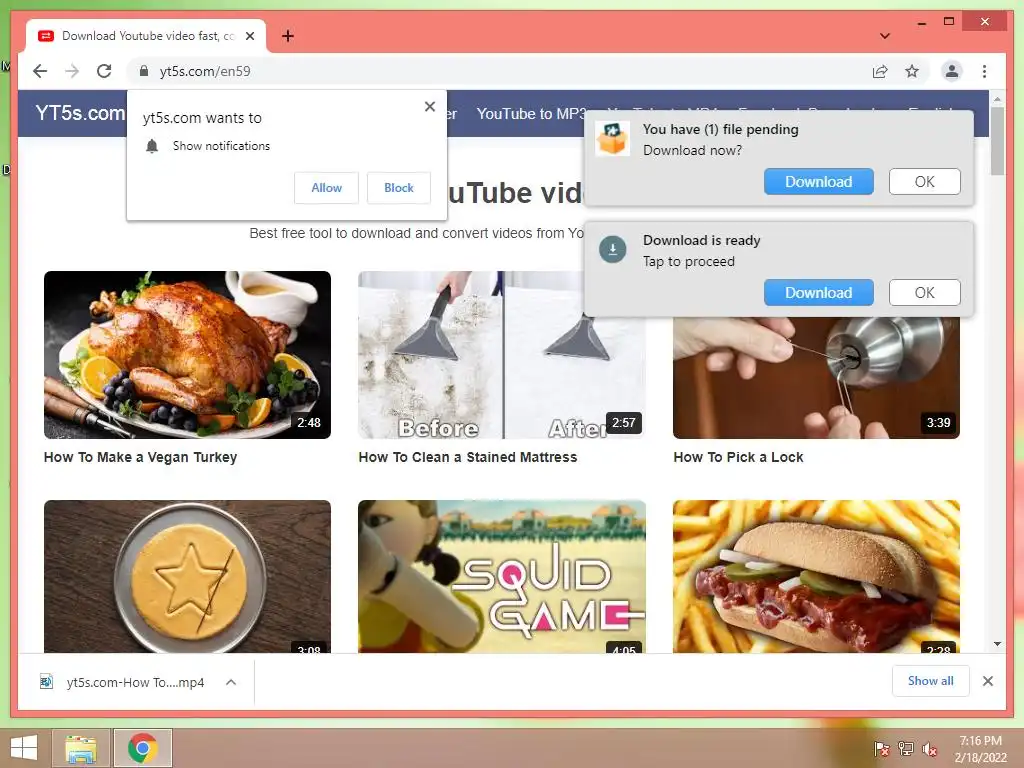Open the Vegan Turkey video thumbnail
Screen dimensions: 1024x768
(187, 355)
